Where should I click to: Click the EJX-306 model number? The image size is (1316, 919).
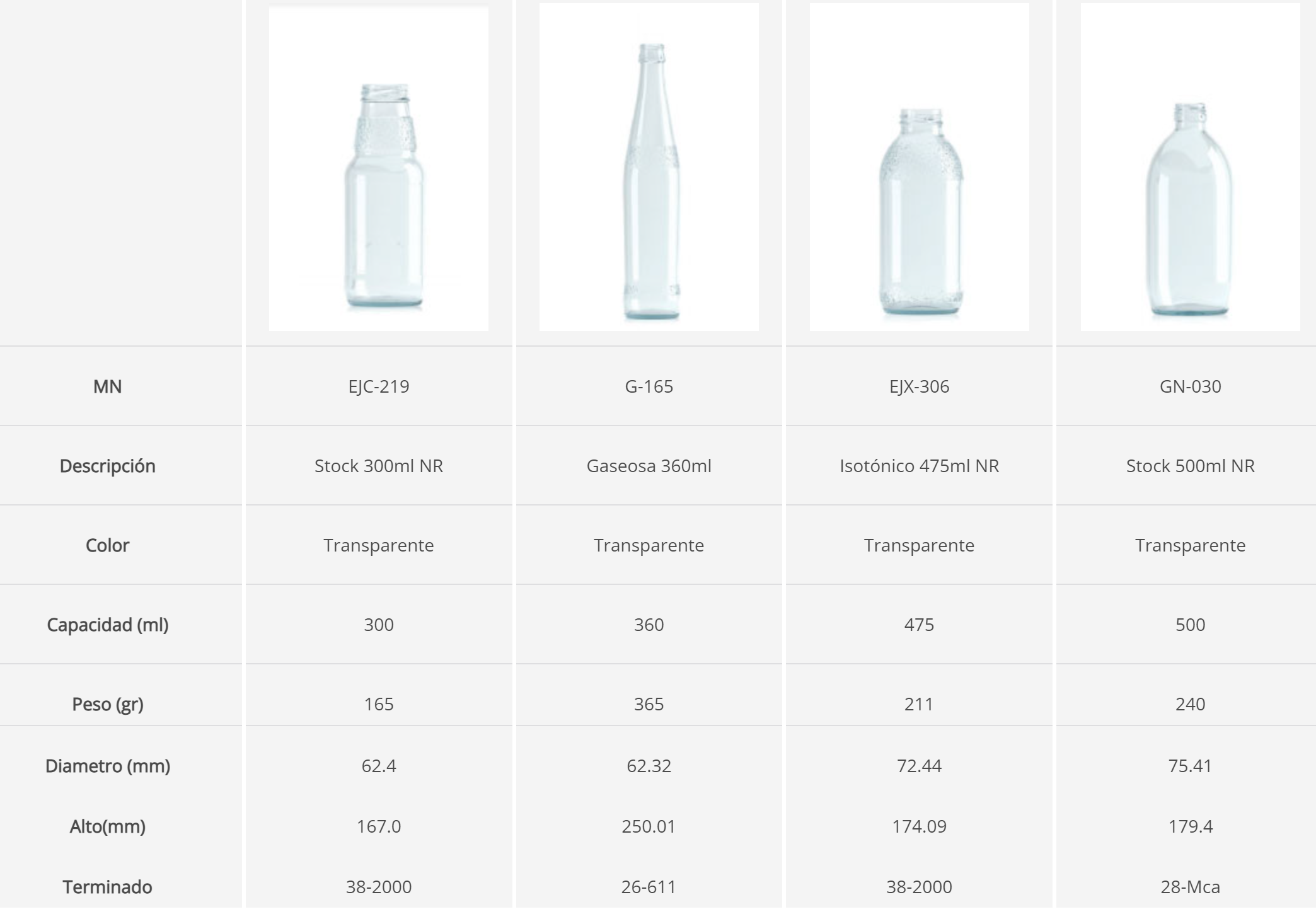click(919, 386)
